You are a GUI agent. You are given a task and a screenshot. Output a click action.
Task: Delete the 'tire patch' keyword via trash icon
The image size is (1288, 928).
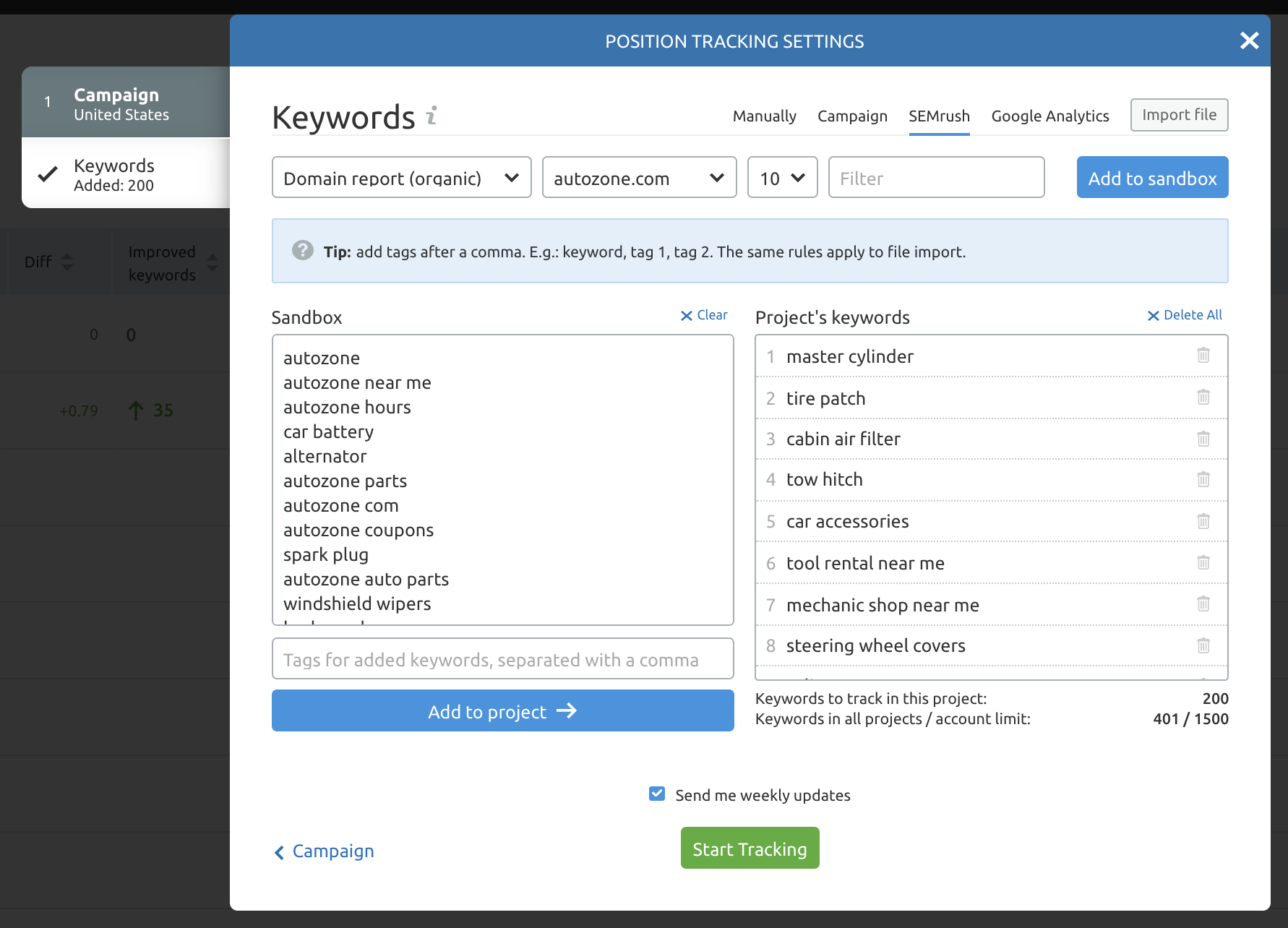point(1203,397)
